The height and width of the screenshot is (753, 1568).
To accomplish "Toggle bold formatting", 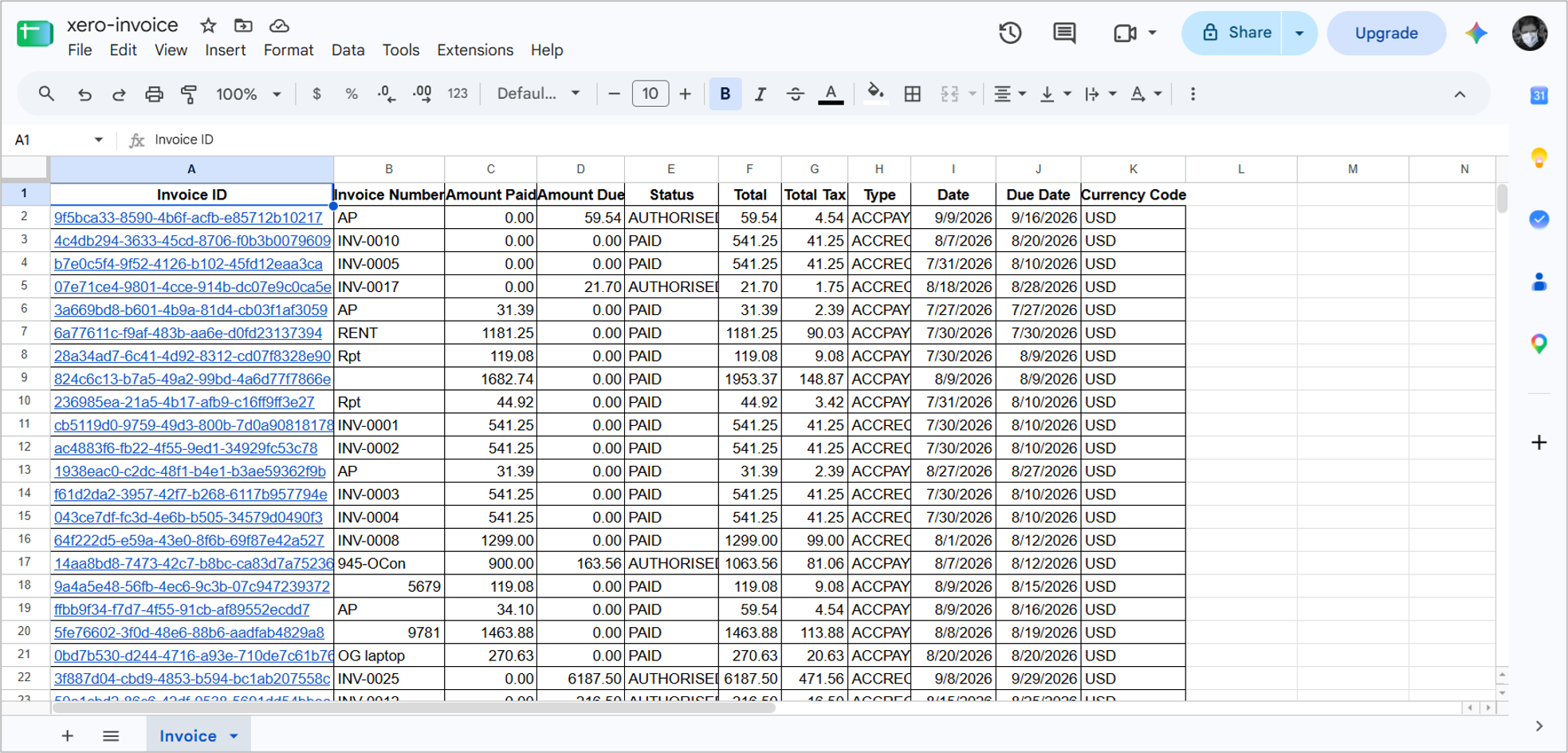I will click(x=725, y=94).
